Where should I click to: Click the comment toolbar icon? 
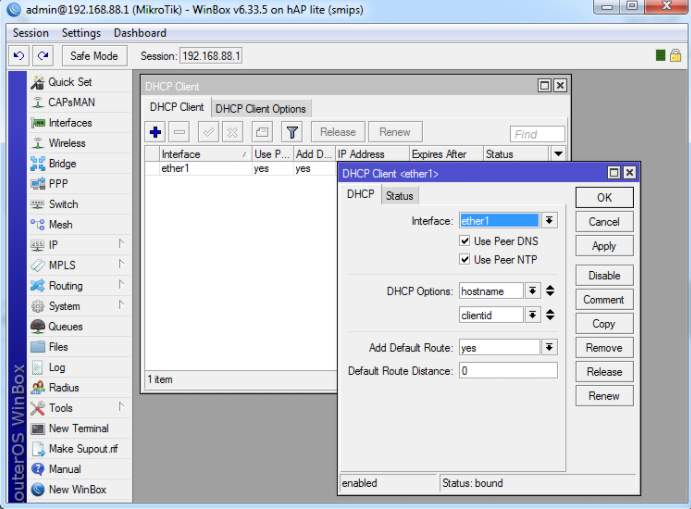coord(262,132)
